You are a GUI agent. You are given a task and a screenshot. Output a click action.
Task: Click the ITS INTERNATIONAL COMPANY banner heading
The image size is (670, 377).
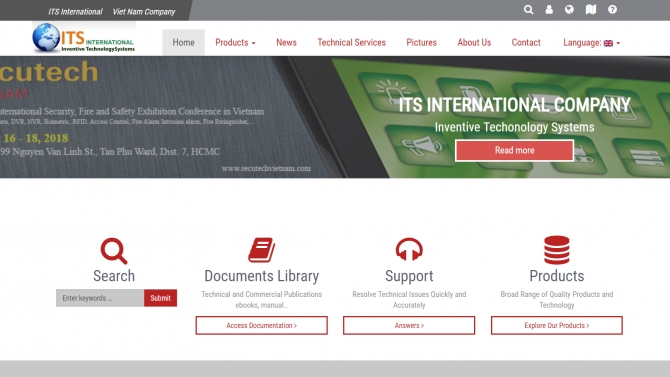coord(514,105)
